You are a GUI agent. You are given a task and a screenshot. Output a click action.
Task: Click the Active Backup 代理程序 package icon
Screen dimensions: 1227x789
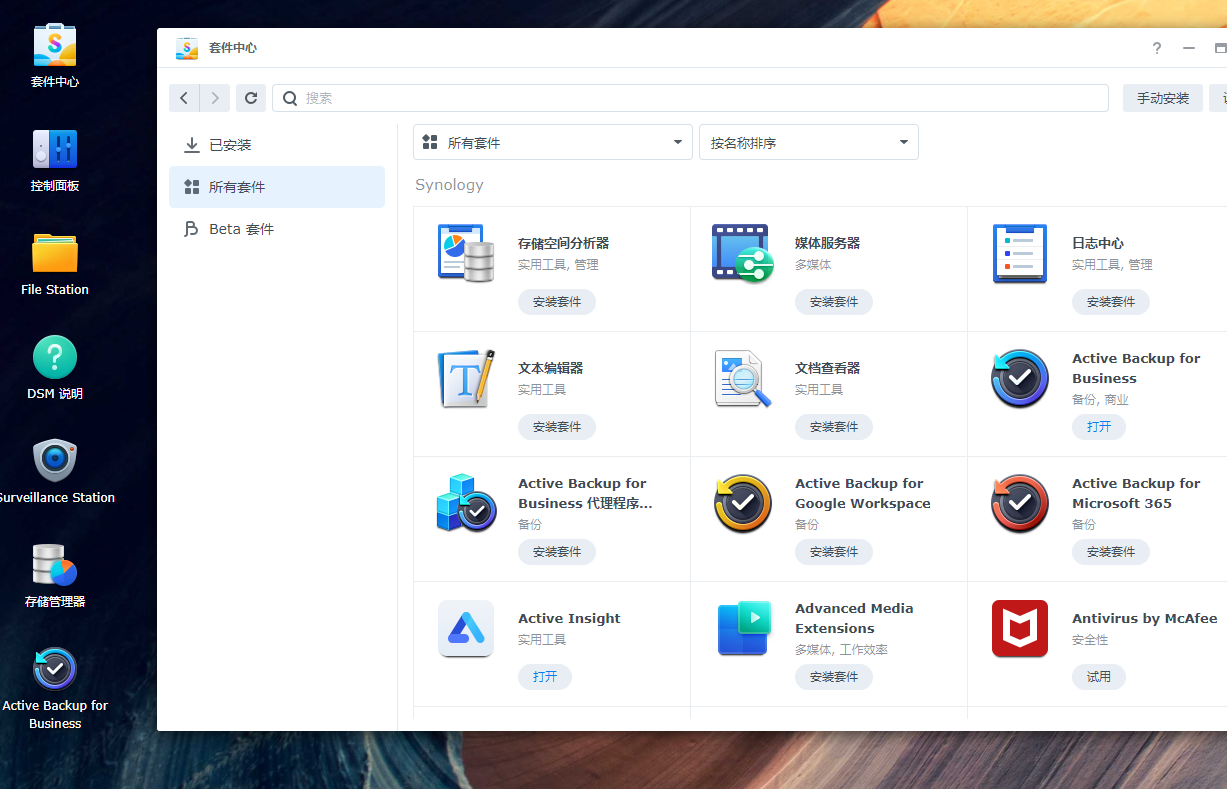466,503
